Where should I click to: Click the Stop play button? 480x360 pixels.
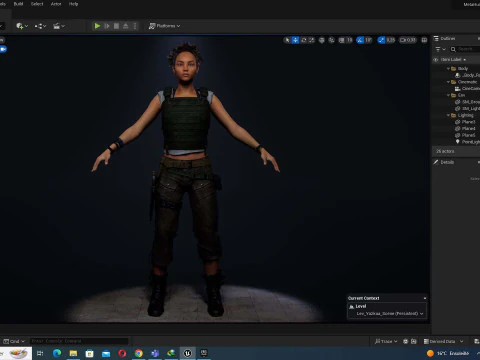[116, 26]
